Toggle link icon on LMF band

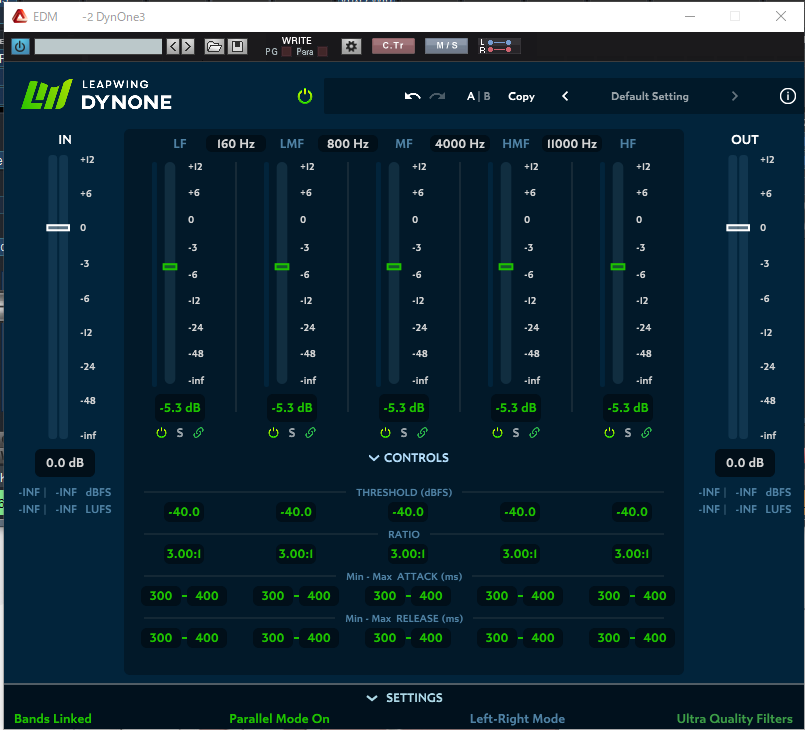click(x=310, y=433)
